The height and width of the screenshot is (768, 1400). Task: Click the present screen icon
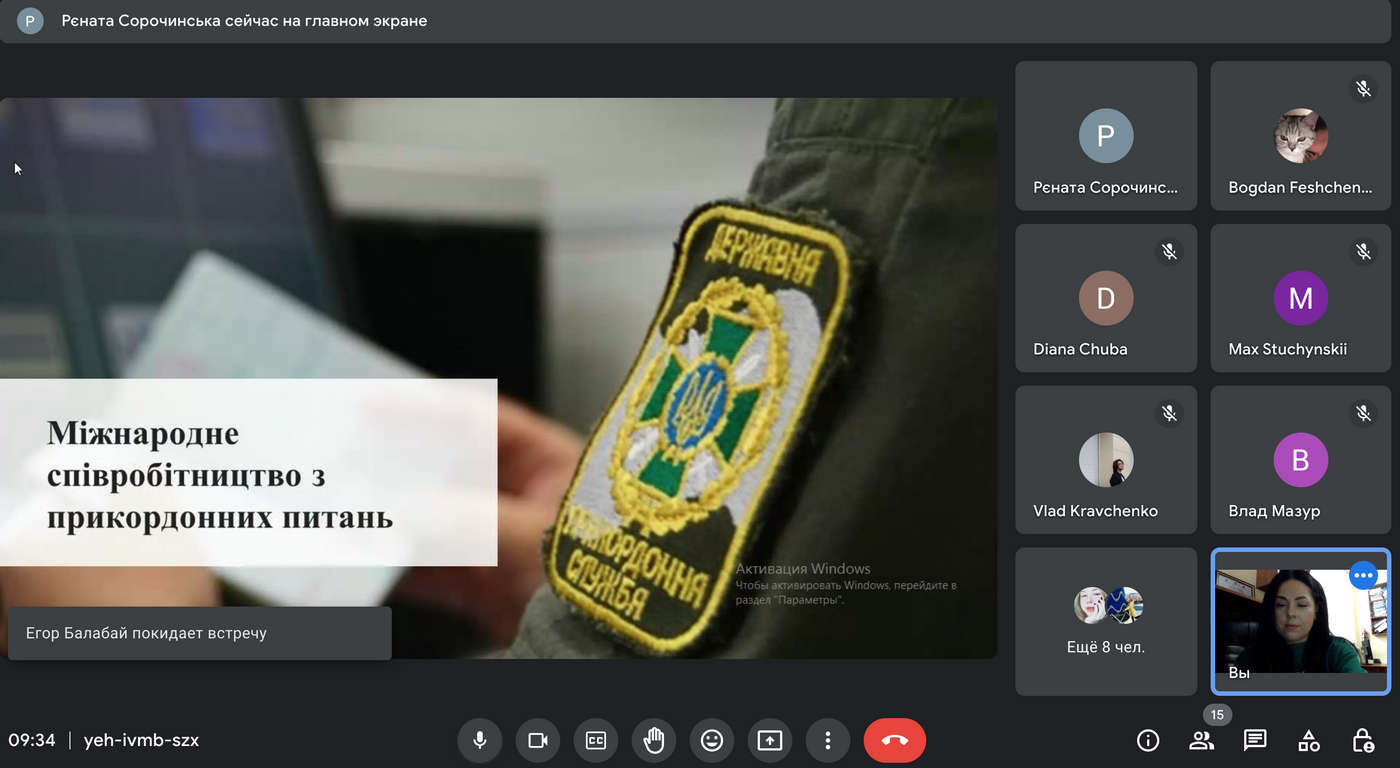pyautogui.click(x=769, y=740)
